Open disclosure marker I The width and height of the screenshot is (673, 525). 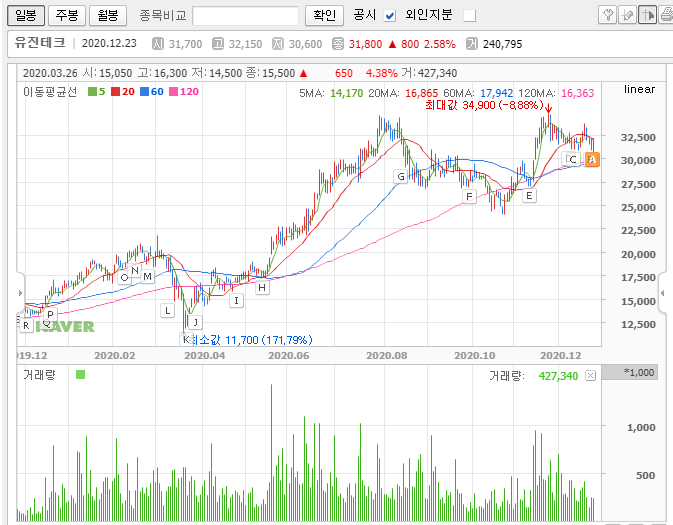pyautogui.click(x=236, y=300)
